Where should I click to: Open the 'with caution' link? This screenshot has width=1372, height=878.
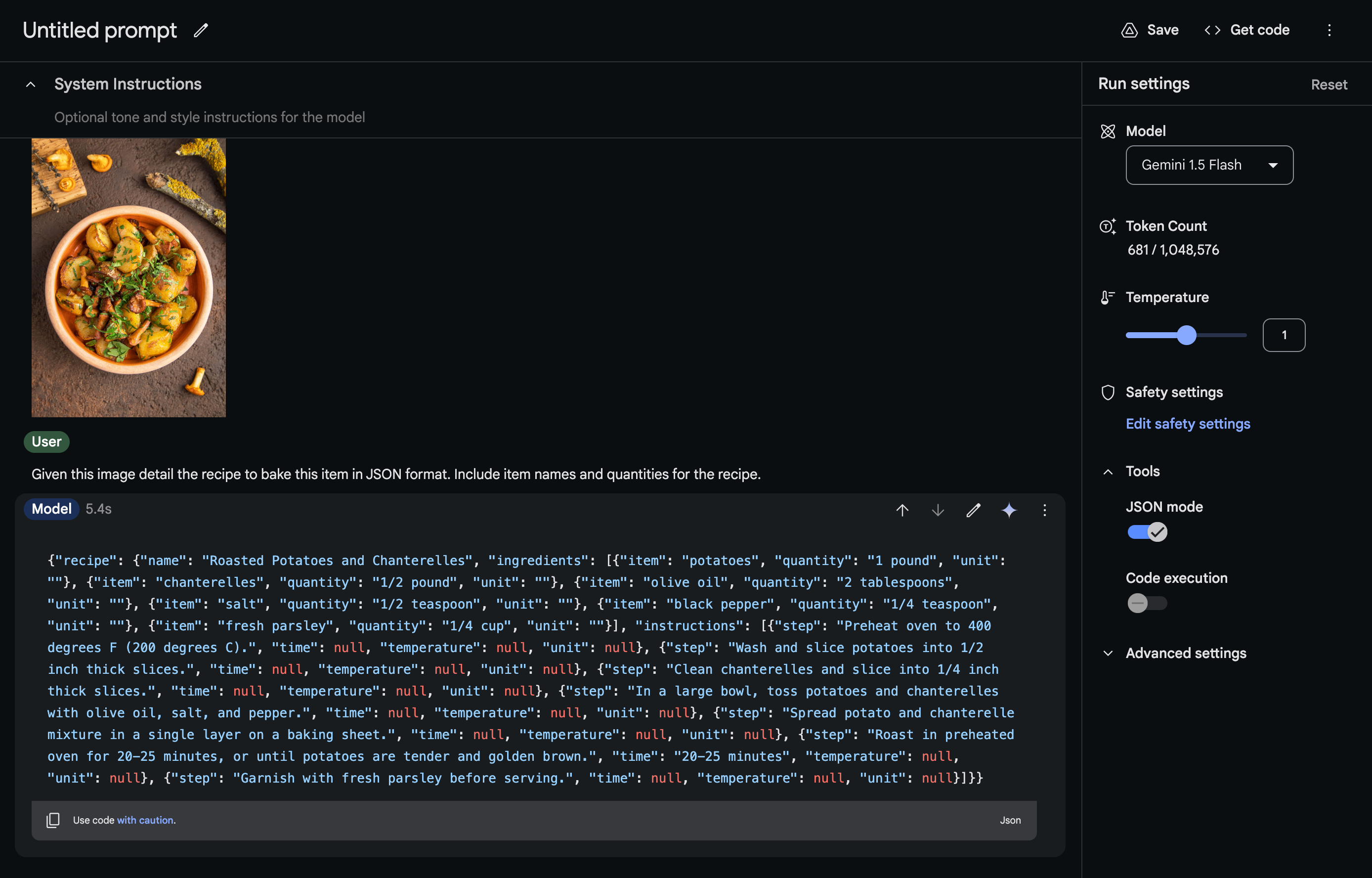pyautogui.click(x=146, y=820)
